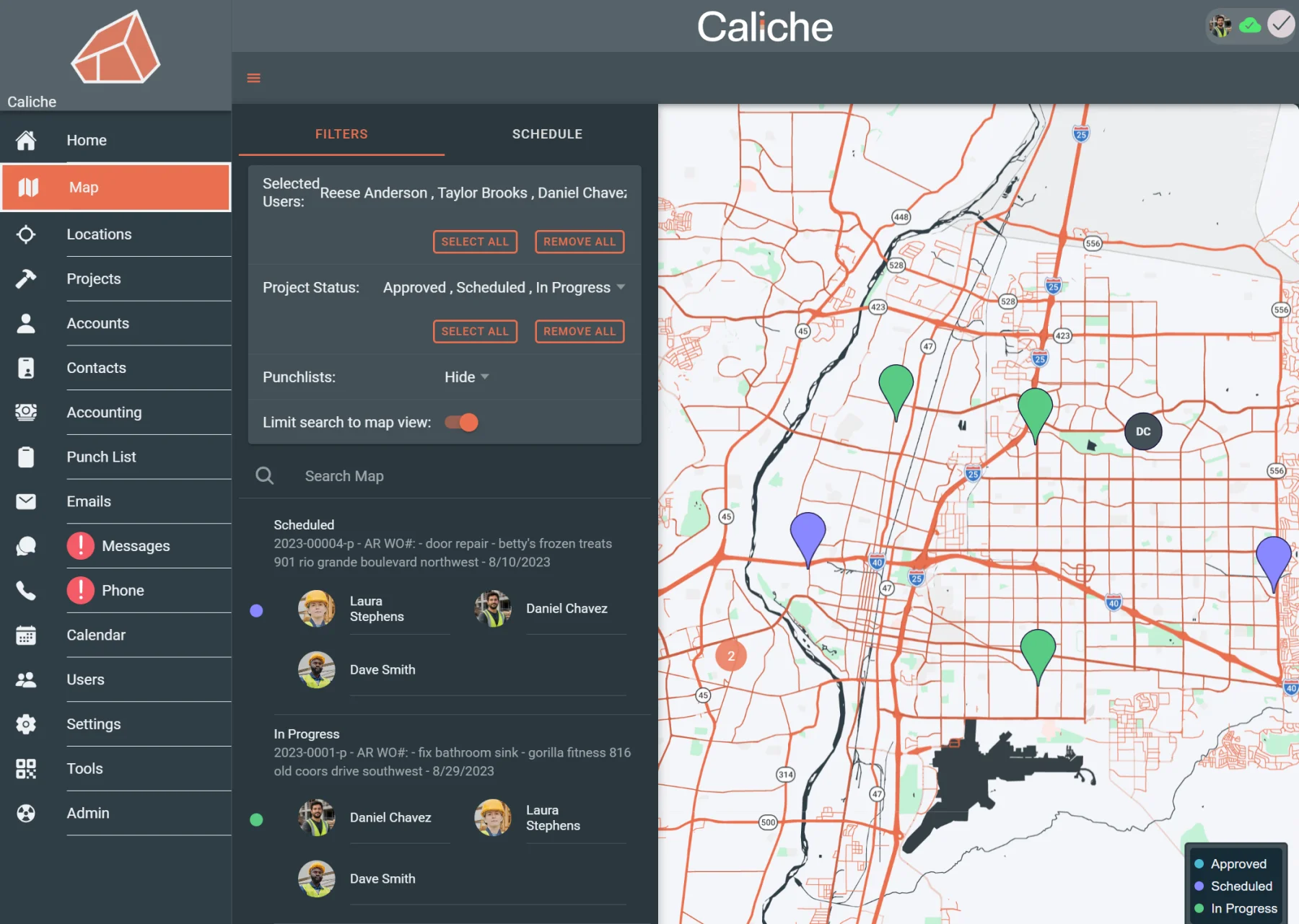This screenshot has height=924, width=1299.
Task: Click the Accounting money icon
Action: [26, 412]
